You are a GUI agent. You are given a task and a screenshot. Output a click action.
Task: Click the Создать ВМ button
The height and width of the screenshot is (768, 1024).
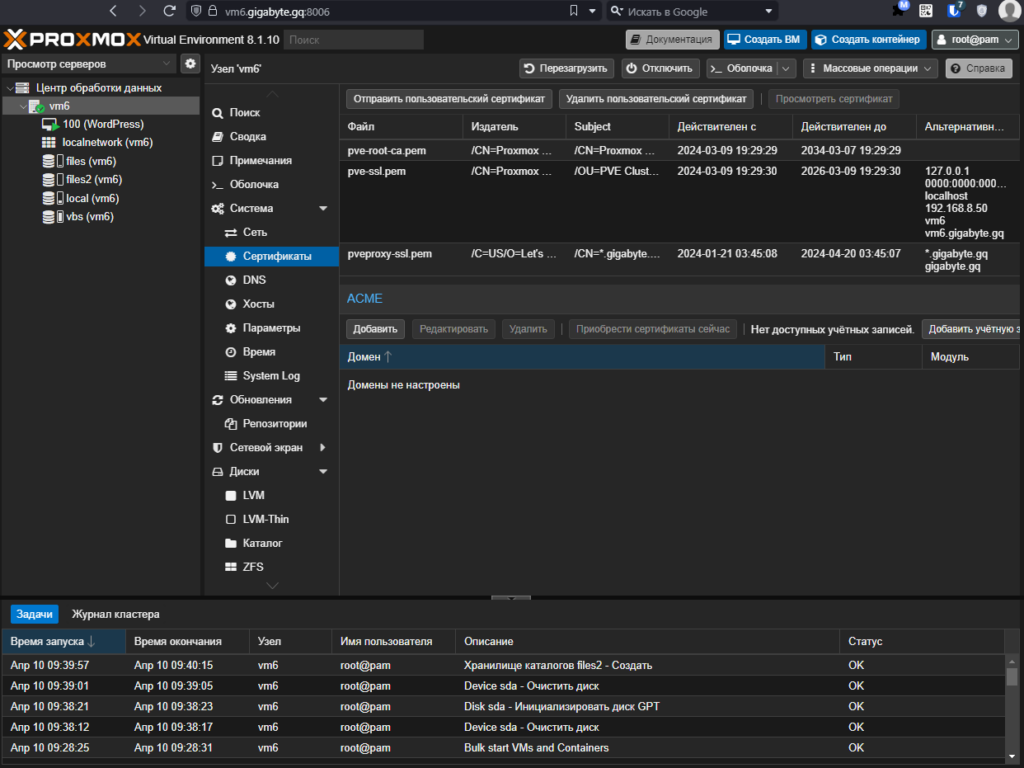coord(764,40)
